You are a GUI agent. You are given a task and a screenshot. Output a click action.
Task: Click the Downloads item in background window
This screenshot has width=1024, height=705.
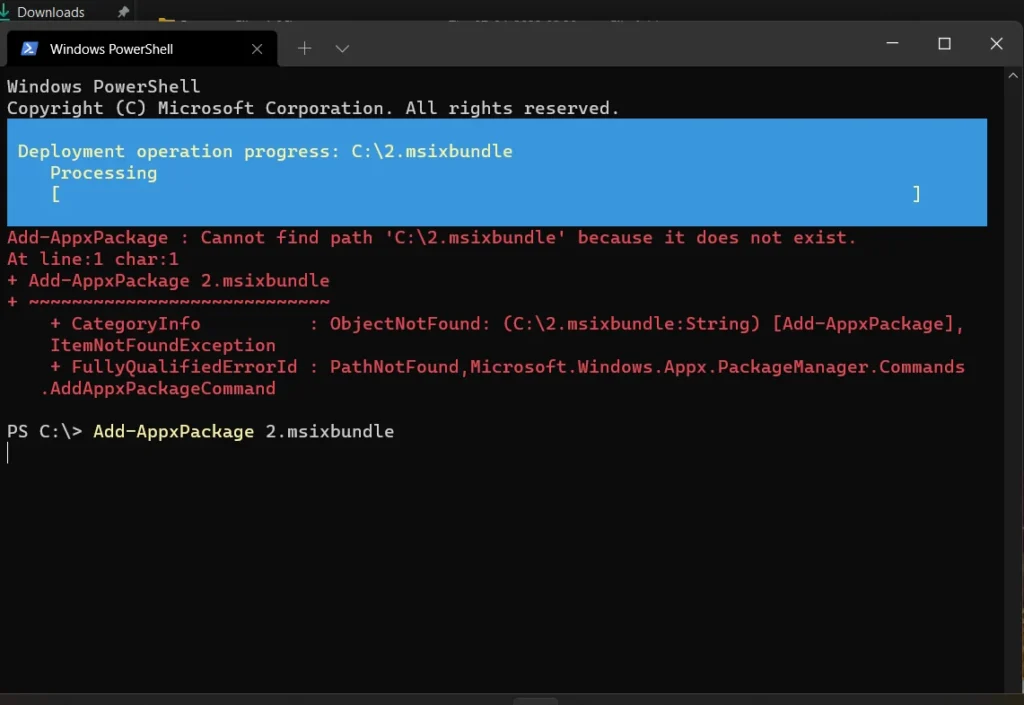[x=50, y=12]
